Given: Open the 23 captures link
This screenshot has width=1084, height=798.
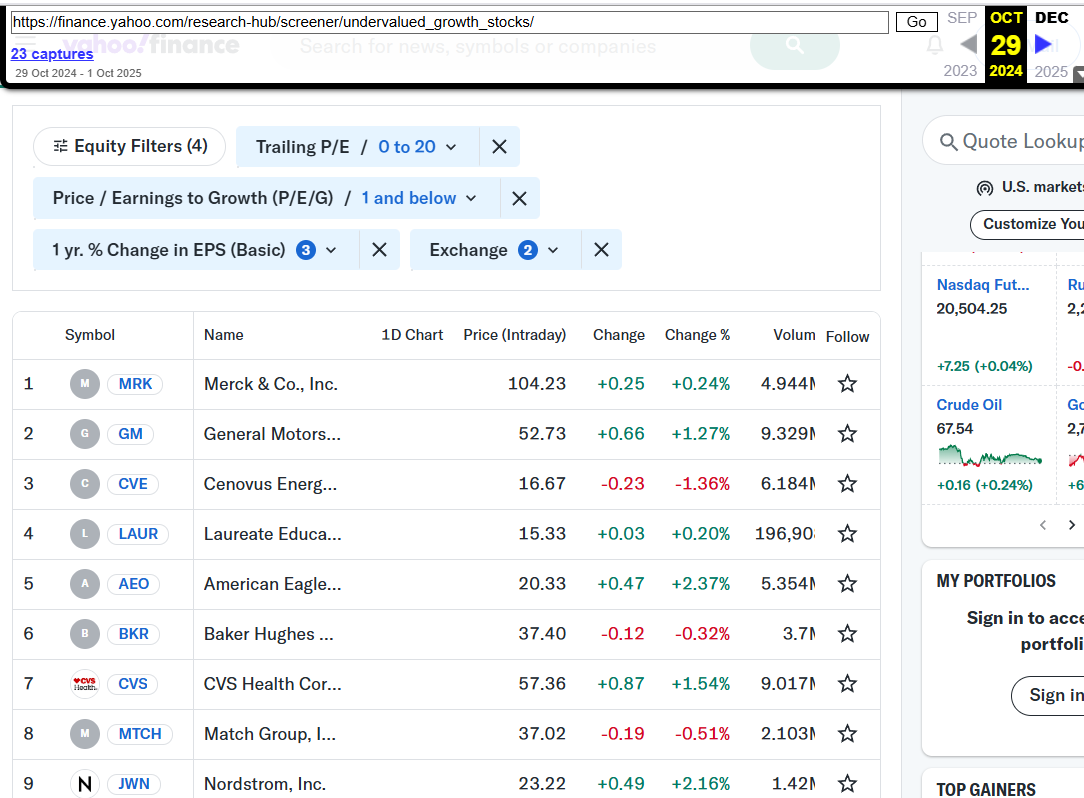Looking at the screenshot, I should point(52,53).
